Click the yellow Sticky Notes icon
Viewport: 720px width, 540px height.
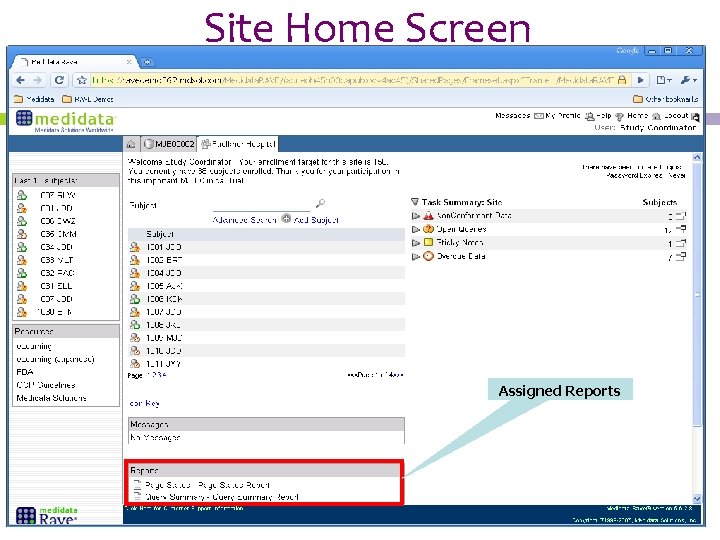pos(428,242)
